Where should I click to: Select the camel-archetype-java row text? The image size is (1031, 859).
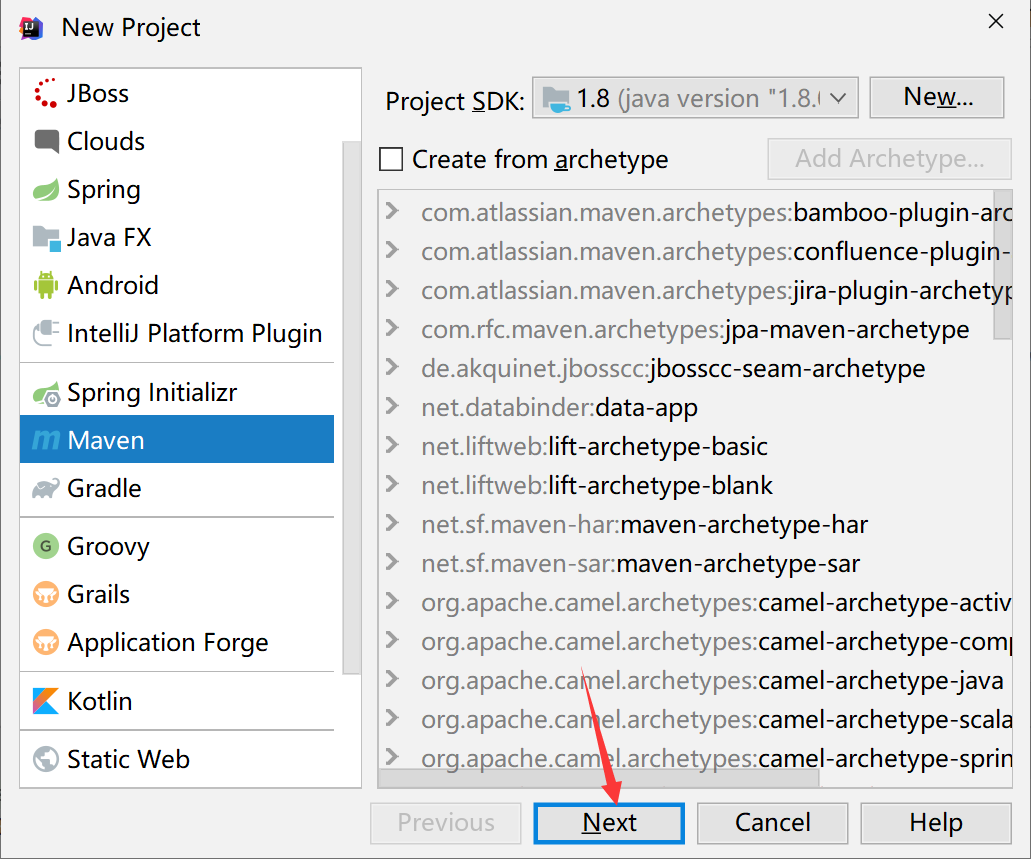(x=712, y=681)
